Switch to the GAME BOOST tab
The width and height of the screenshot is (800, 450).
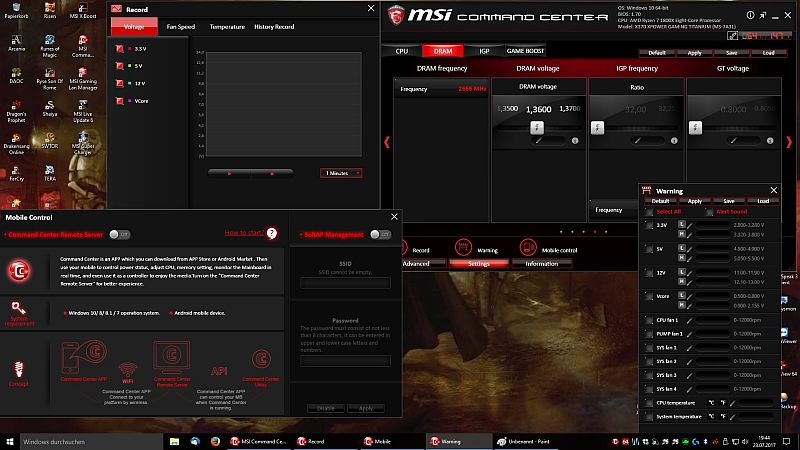[525, 51]
